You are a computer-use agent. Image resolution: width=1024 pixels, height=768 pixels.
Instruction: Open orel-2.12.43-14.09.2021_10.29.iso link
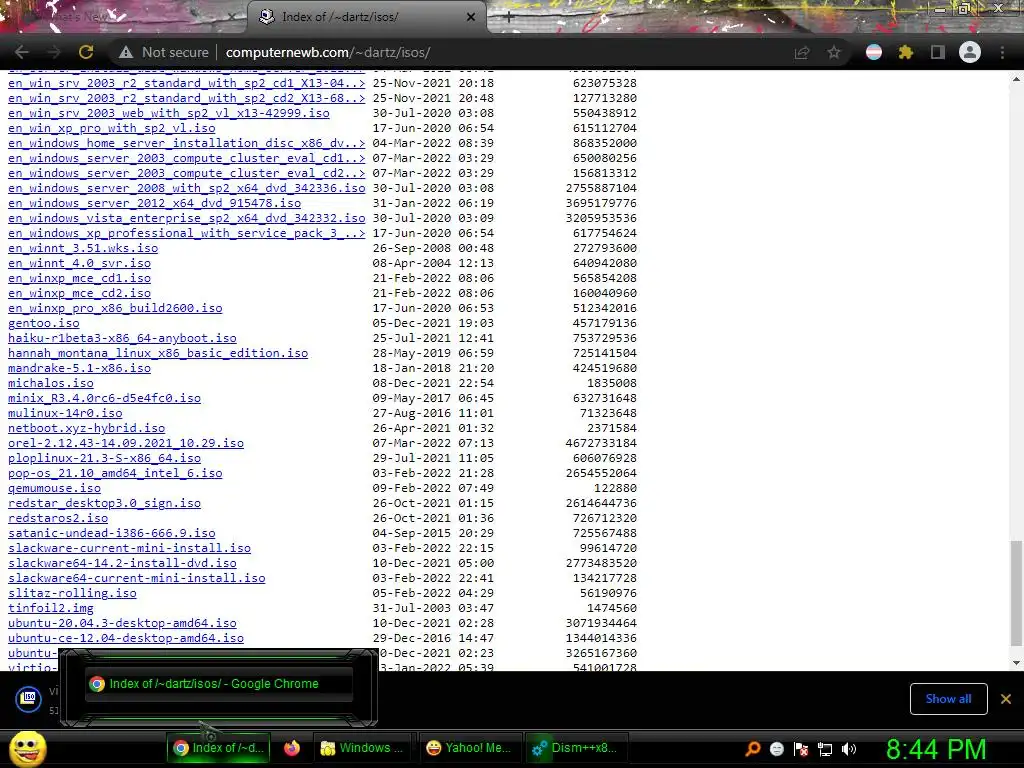126,443
